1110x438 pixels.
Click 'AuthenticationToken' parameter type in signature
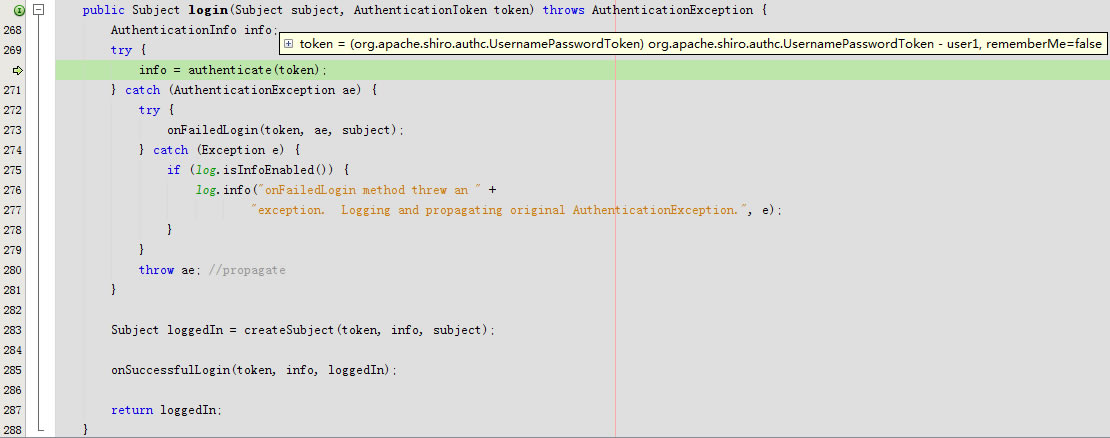click(x=420, y=11)
